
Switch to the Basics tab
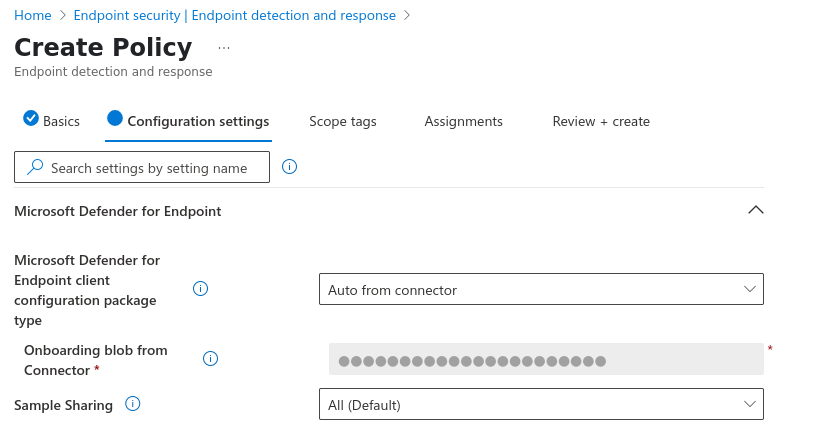pos(61,121)
